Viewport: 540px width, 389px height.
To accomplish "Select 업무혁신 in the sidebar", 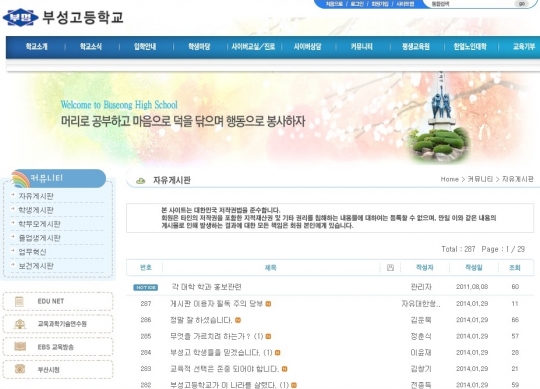I will click(32, 252).
